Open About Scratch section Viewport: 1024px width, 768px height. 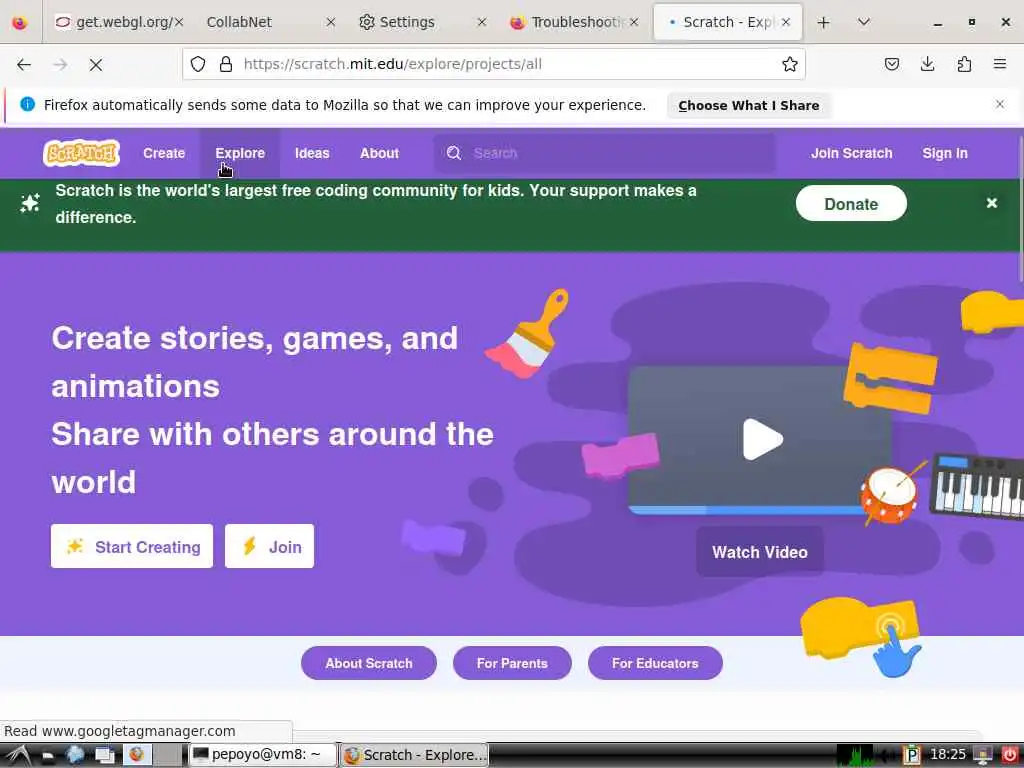pos(368,663)
